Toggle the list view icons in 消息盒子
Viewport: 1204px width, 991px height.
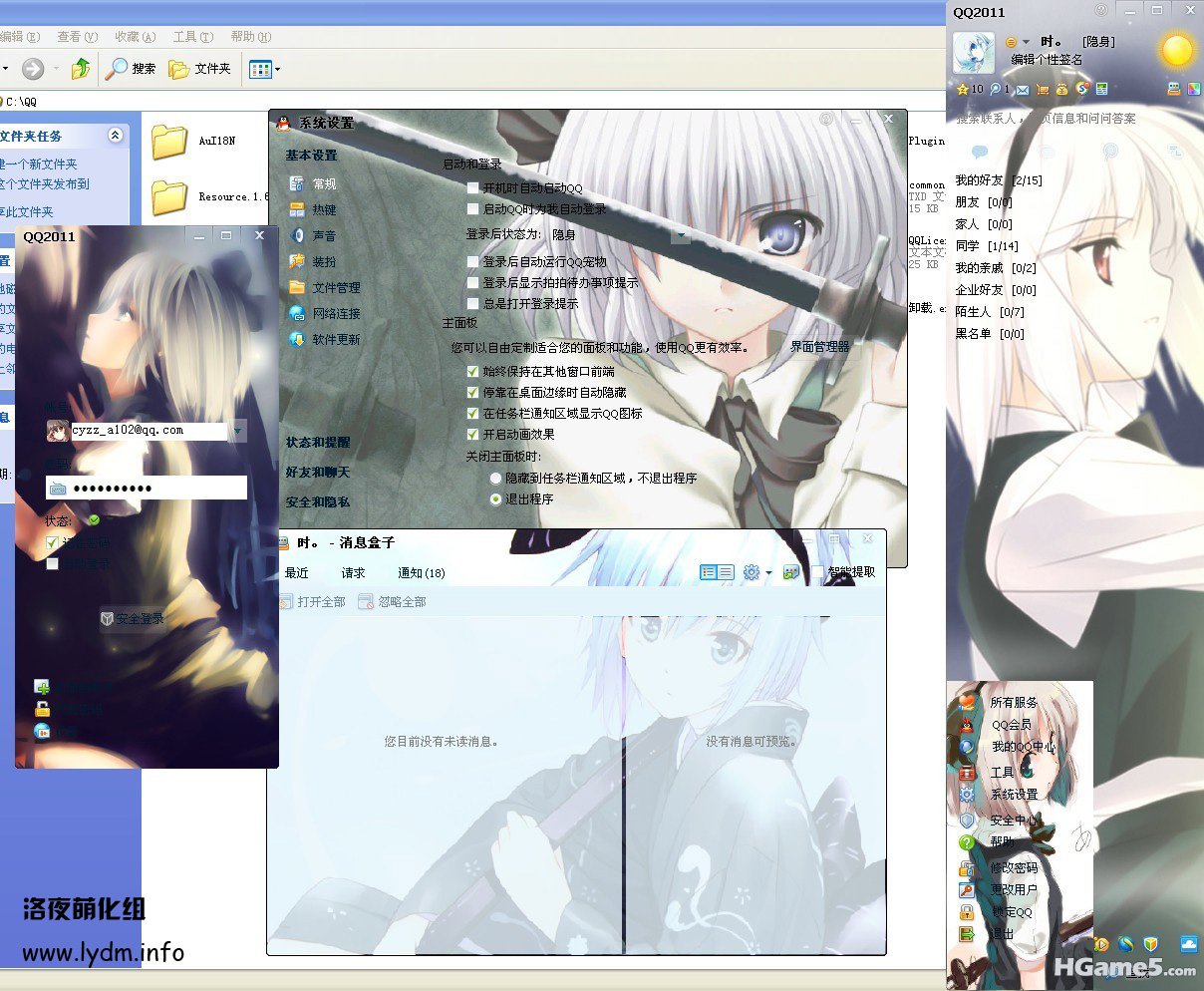(717, 572)
